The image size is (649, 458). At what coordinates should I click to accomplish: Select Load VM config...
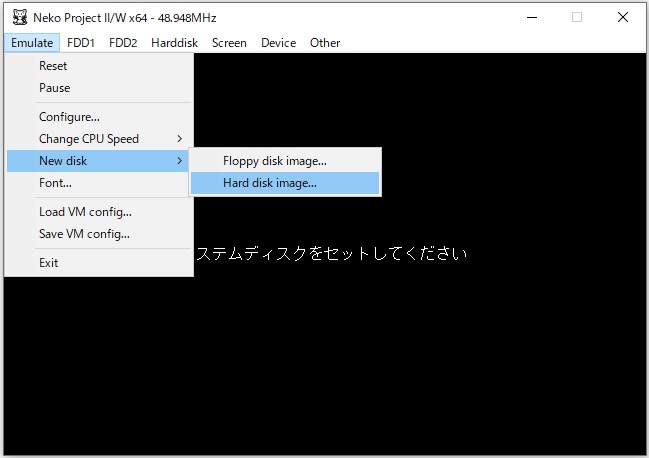pos(99,212)
